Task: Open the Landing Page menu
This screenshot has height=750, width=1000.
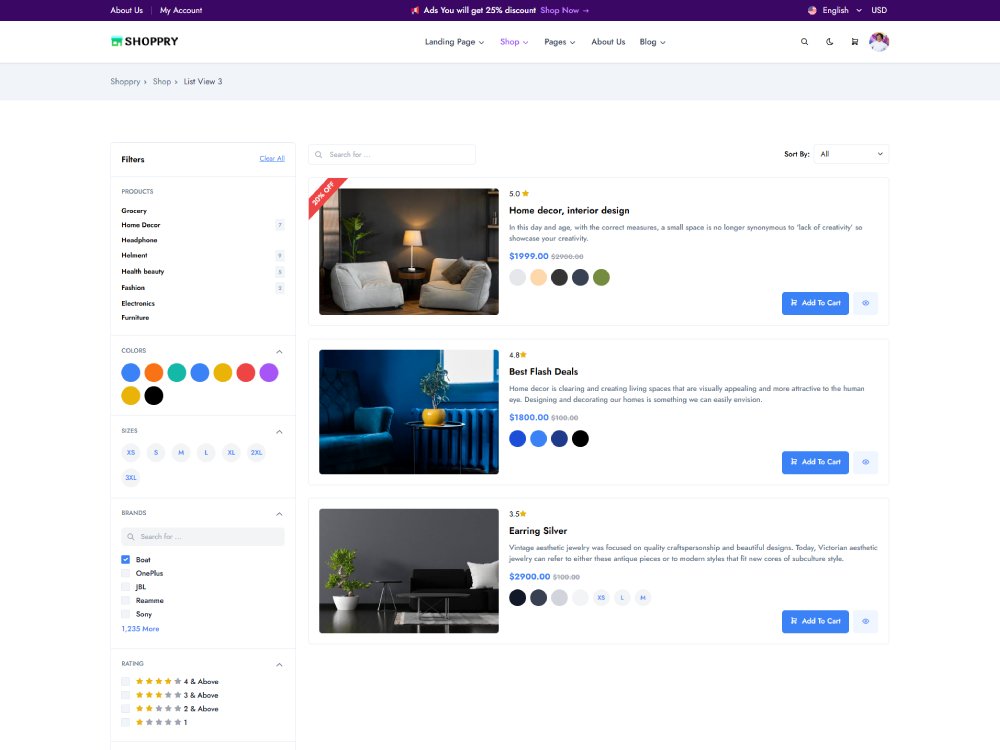Action: point(454,42)
